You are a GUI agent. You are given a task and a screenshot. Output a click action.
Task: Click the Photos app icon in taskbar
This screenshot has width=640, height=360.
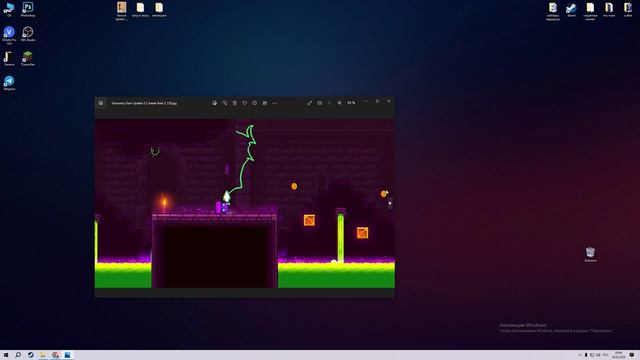[67, 355]
